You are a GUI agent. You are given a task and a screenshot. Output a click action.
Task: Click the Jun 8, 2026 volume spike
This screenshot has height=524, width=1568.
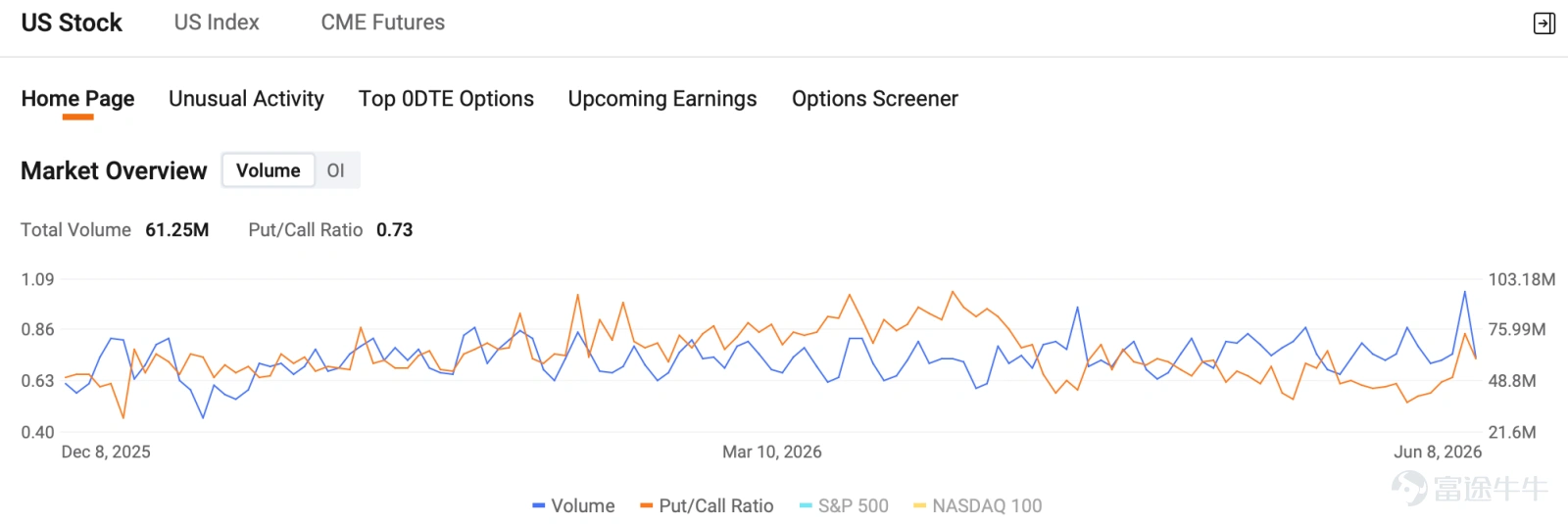pyautogui.click(x=1465, y=292)
